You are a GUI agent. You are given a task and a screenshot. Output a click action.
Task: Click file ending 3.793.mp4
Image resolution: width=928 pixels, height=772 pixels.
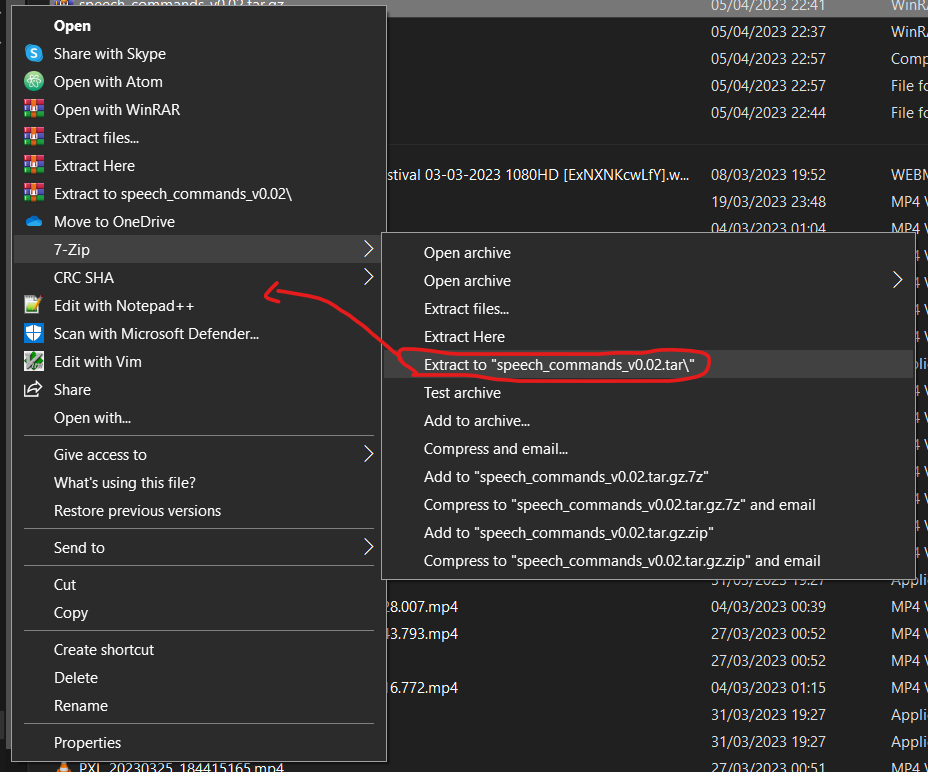pyautogui.click(x=422, y=633)
